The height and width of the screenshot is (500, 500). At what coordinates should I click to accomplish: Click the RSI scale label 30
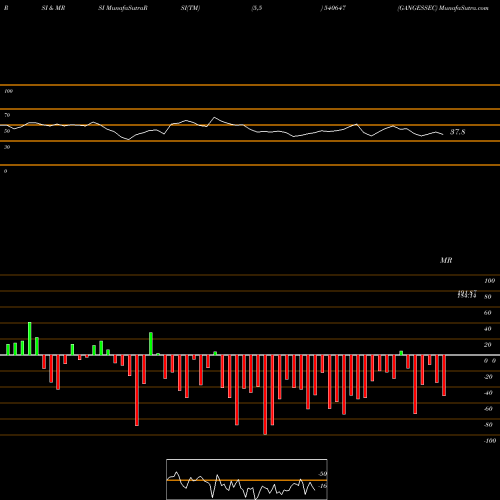click(7, 147)
